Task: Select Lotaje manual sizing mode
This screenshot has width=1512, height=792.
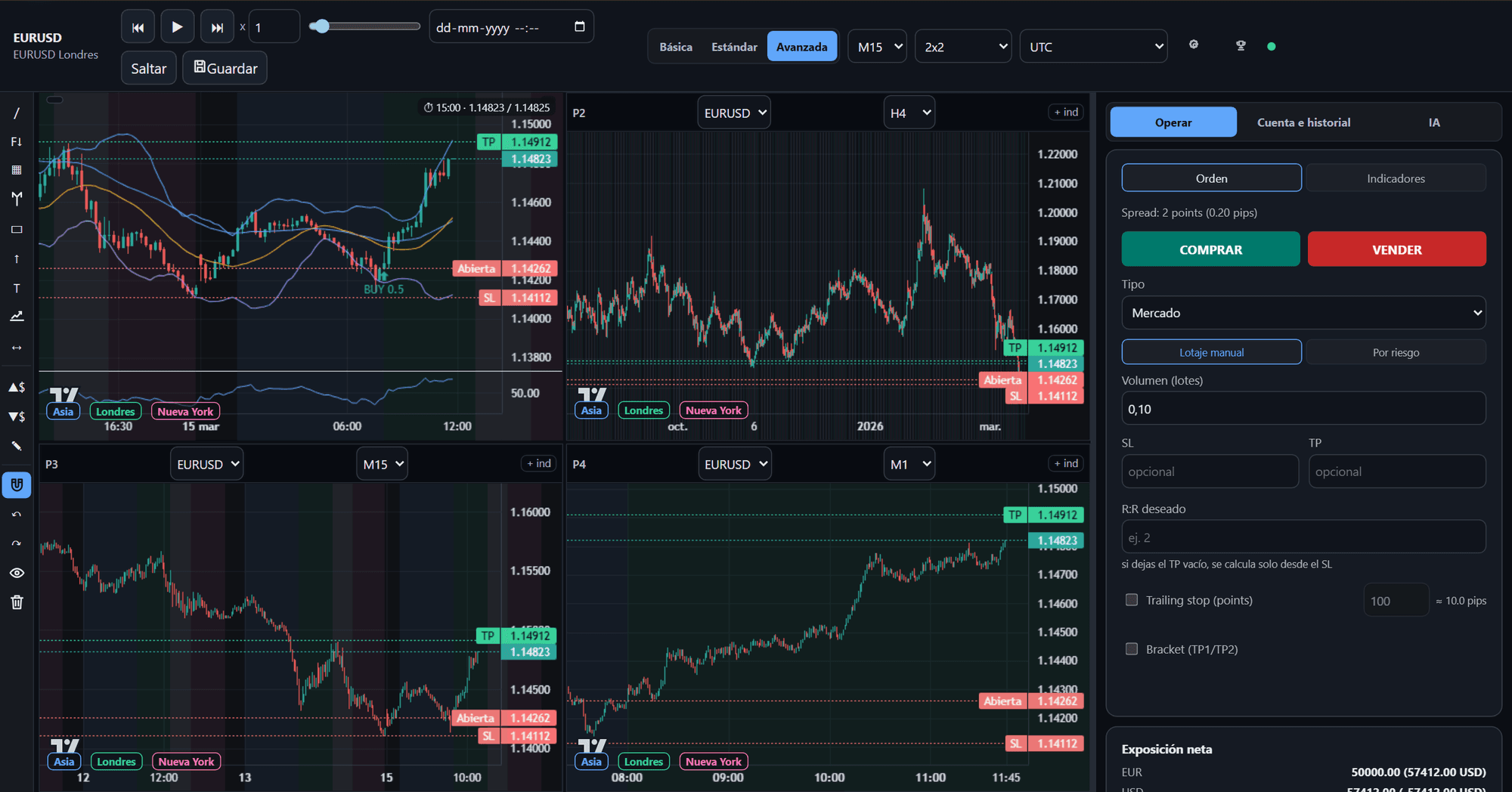Action: [1211, 352]
